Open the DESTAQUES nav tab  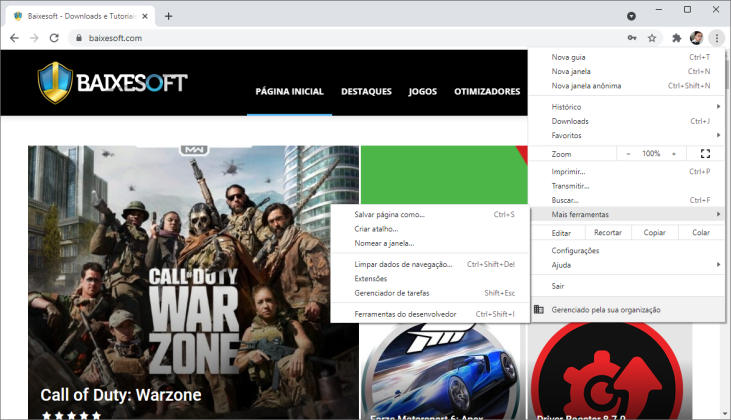click(366, 91)
